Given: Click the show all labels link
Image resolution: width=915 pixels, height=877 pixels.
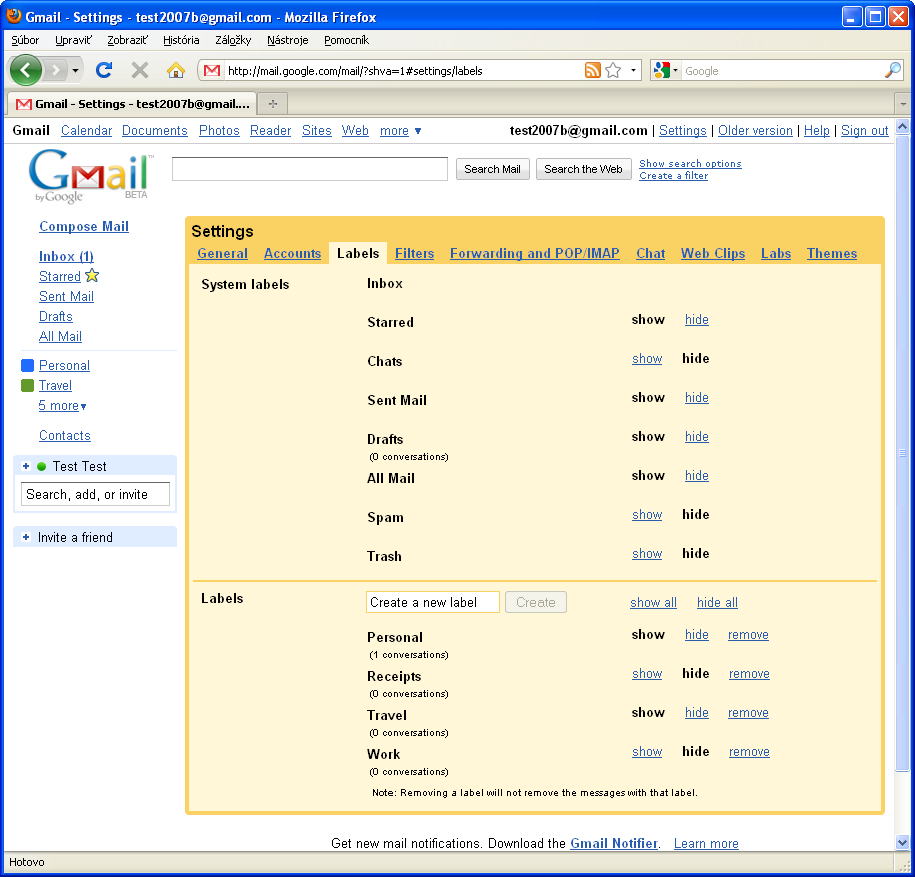Looking at the screenshot, I should 654,603.
